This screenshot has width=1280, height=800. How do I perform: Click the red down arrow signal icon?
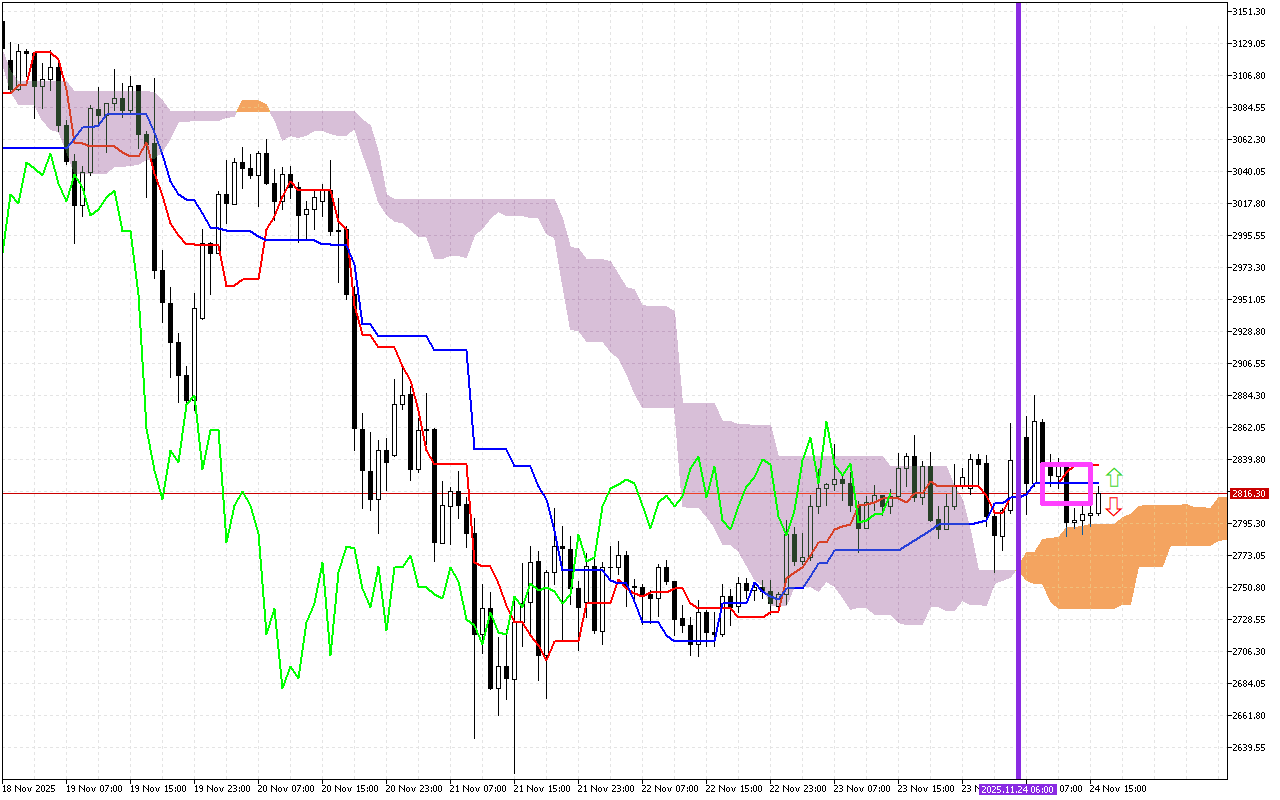pyautogui.click(x=1115, y=508)
